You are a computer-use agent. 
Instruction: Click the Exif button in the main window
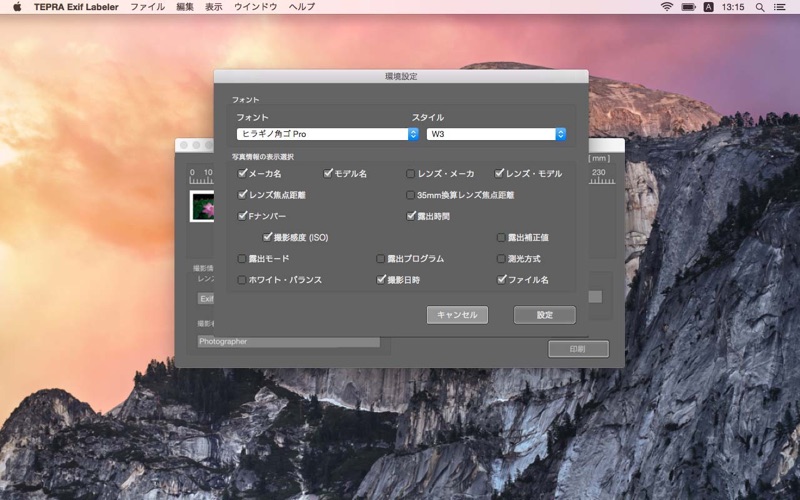click(206, 298)
